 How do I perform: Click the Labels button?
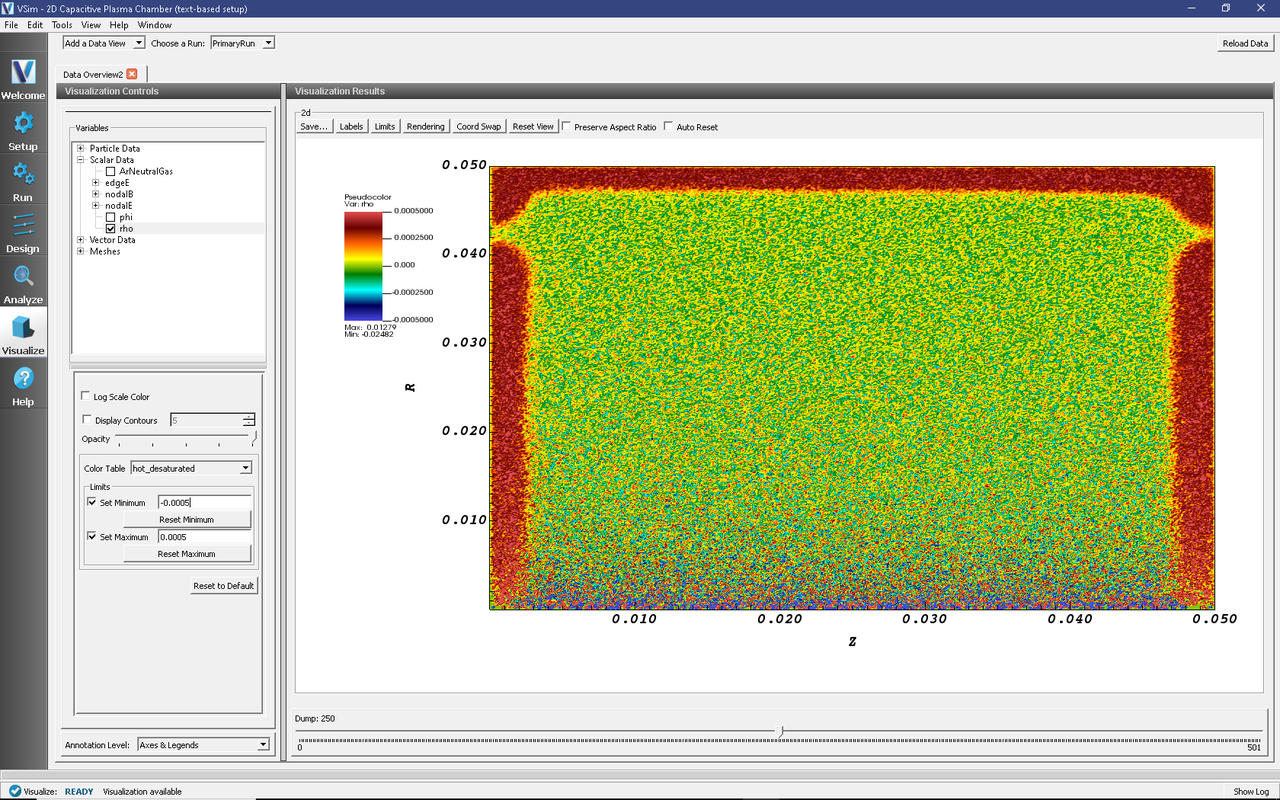(351, 127)
